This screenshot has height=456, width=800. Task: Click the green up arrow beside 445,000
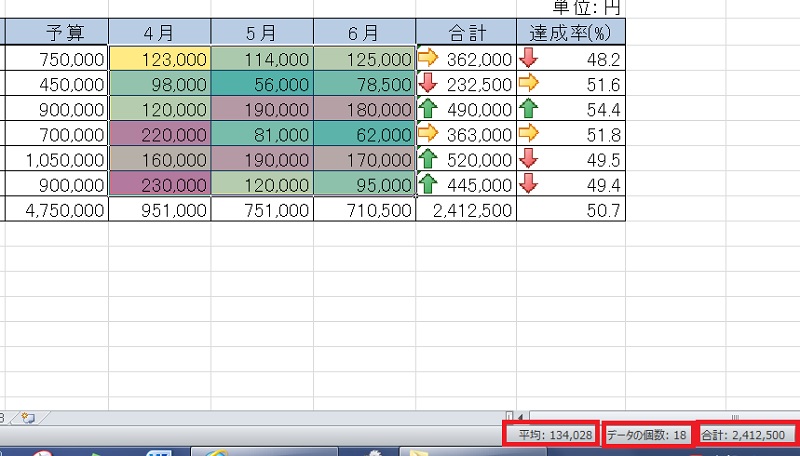[x=428, y=184]
